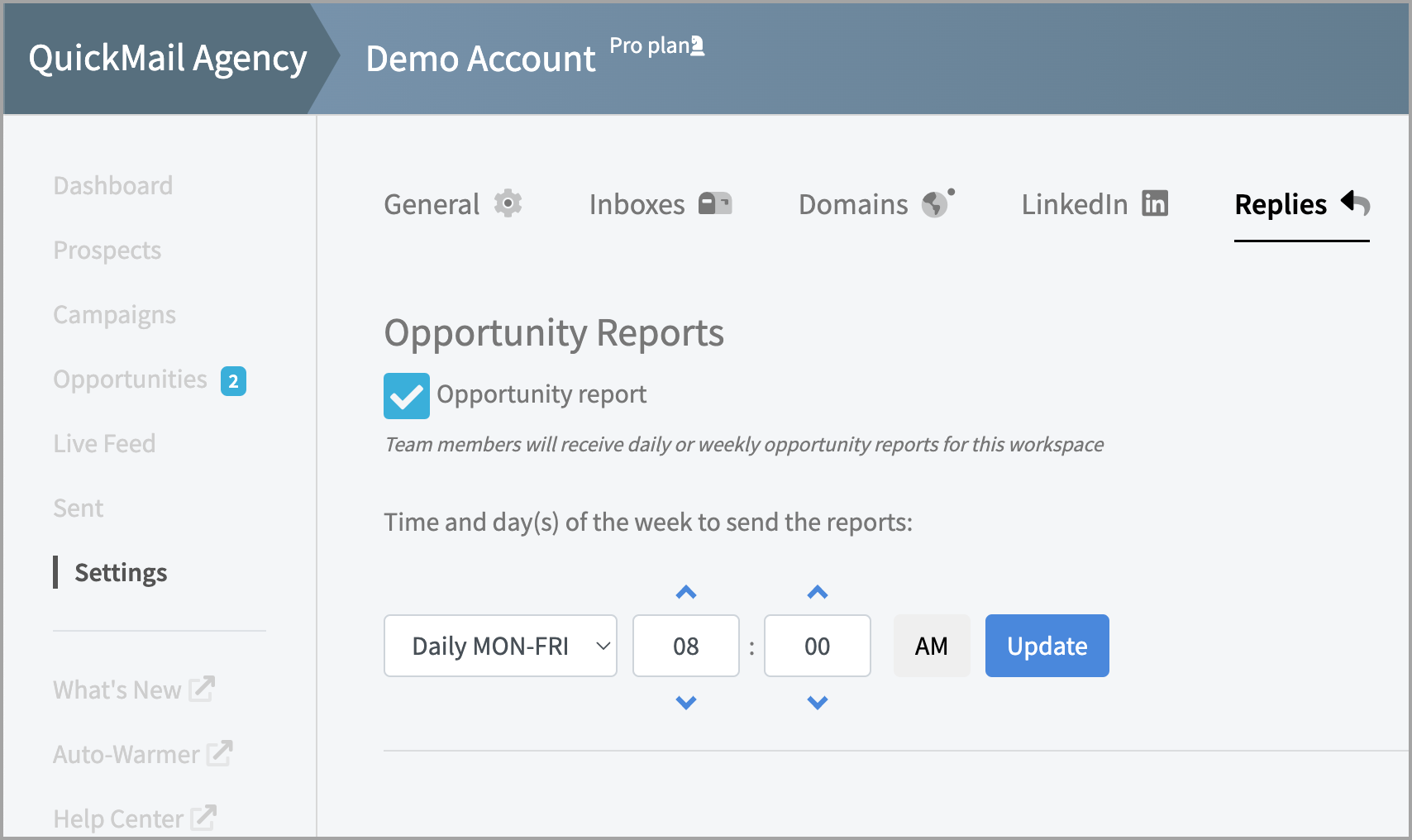The image size is (1412, 840).
Task: Click the Domains globe icon
Action: click(x=938, y=203)
